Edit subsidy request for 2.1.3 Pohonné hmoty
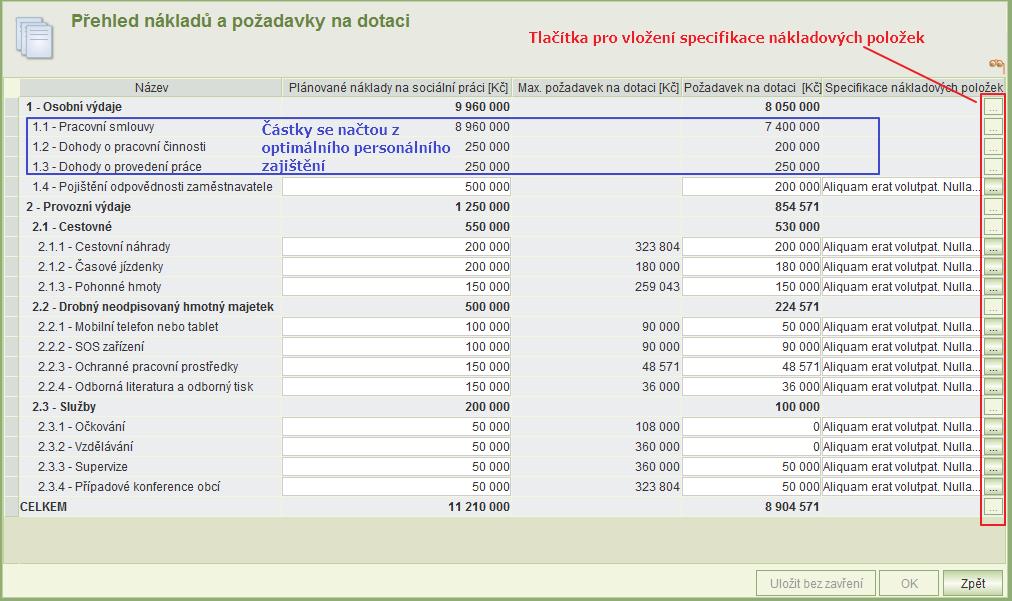This screenshot has width=1012, height=601. point(751,287)
